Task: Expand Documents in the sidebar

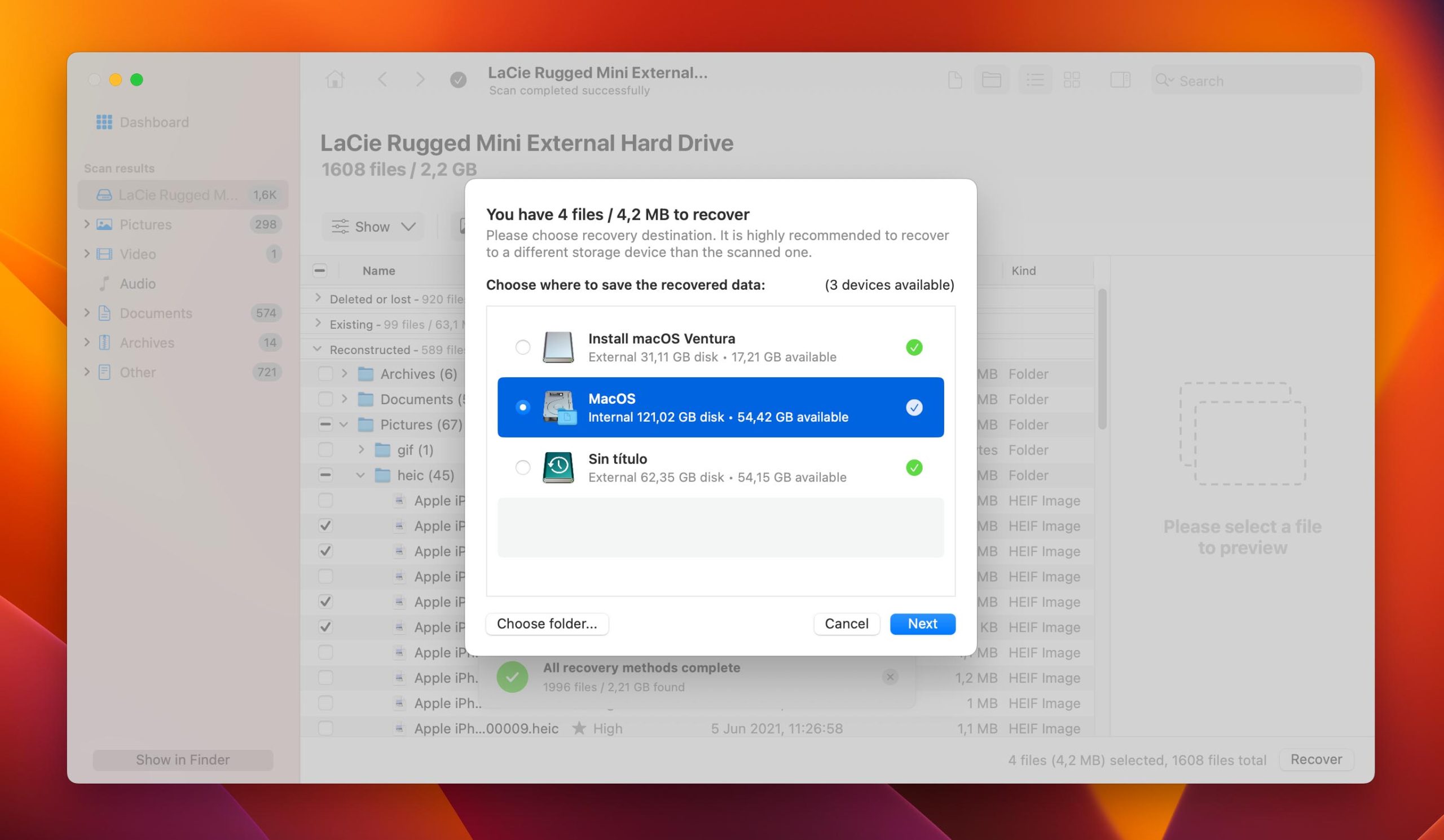Action: pyautogui.click(x=87, y=313)
